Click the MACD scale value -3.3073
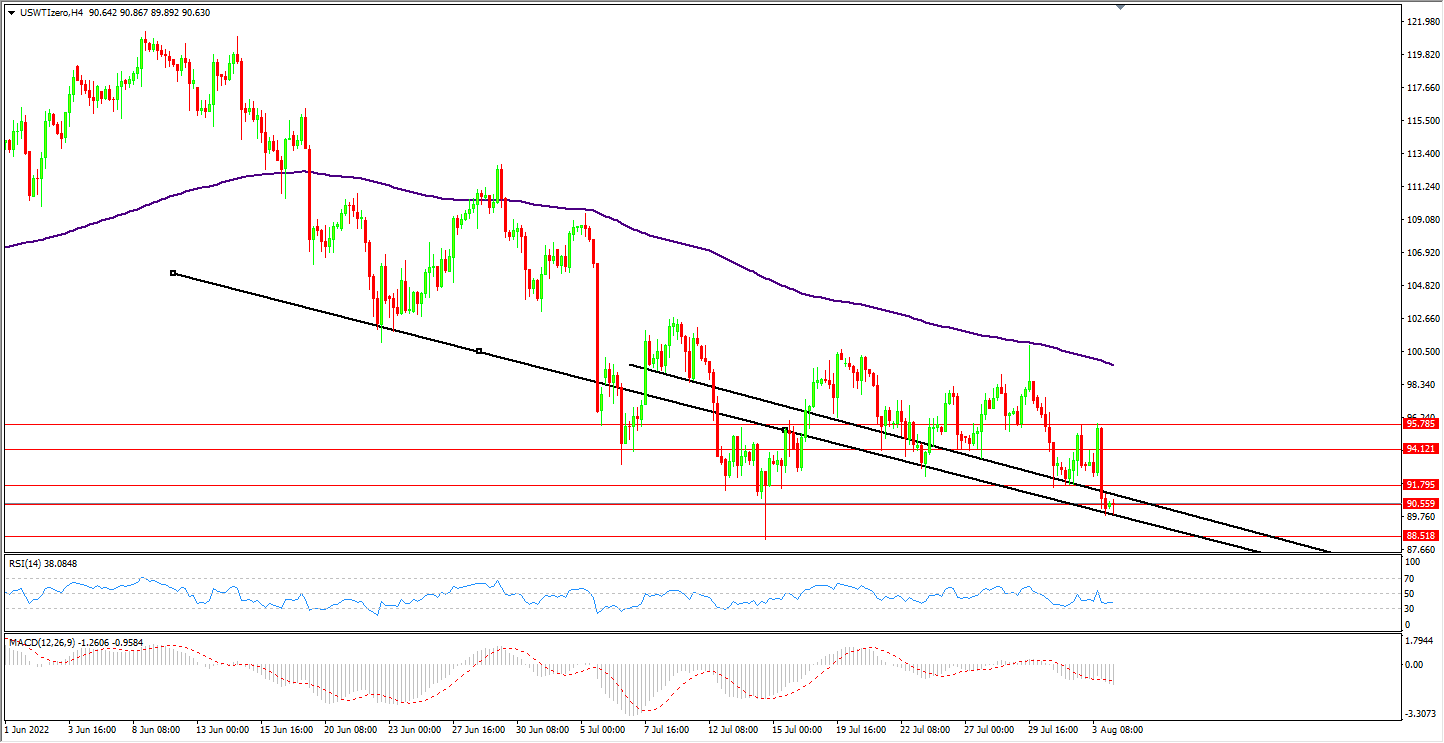 (x=1421, y=714)
